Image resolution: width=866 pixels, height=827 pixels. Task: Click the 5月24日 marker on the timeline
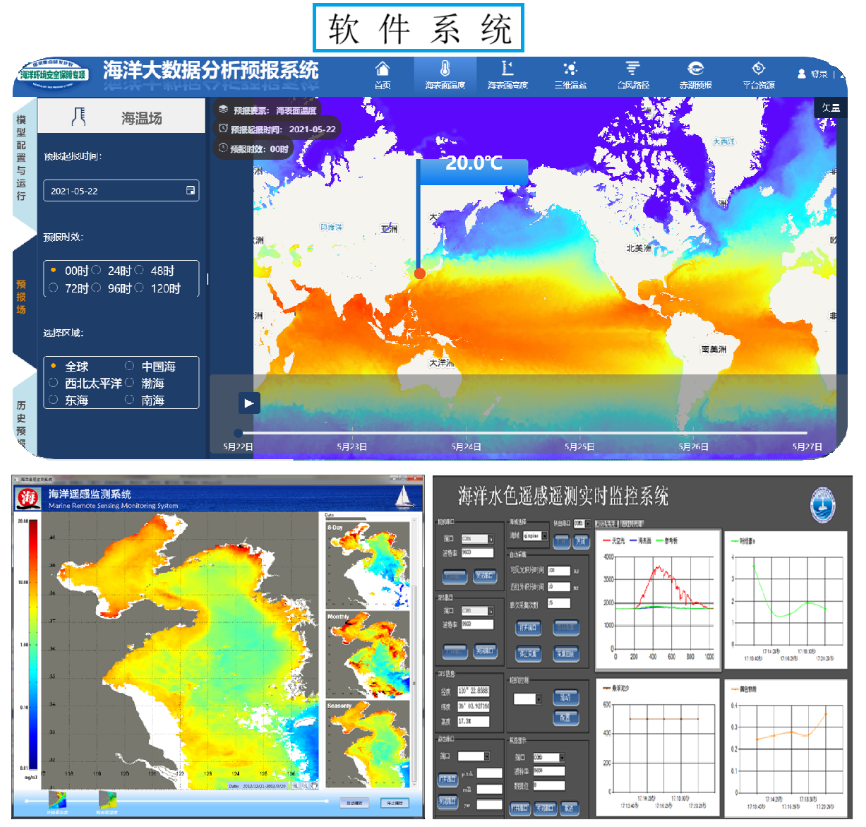click(x=466, y=447)
